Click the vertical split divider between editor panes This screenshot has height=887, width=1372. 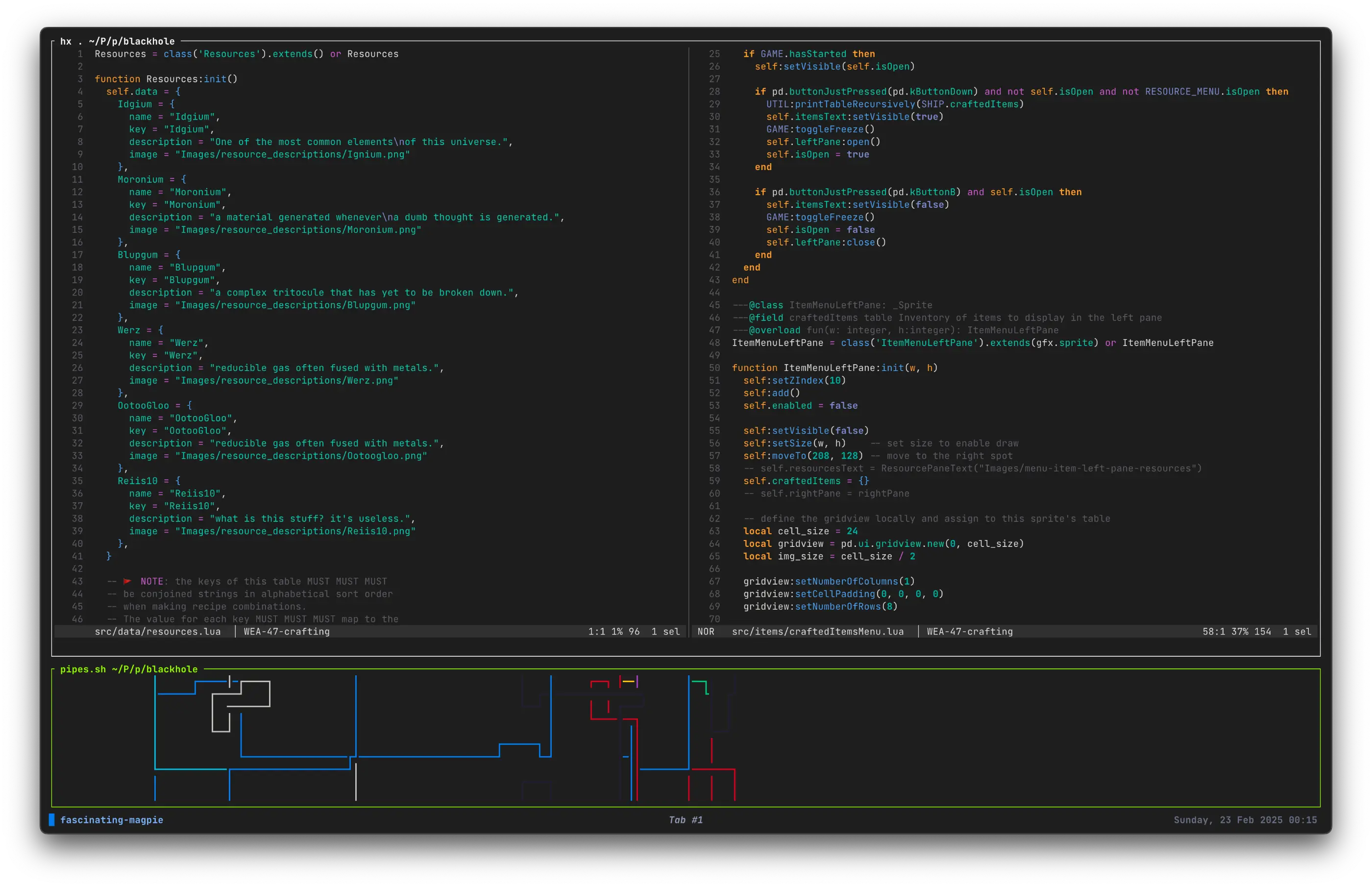click(688, 334)
